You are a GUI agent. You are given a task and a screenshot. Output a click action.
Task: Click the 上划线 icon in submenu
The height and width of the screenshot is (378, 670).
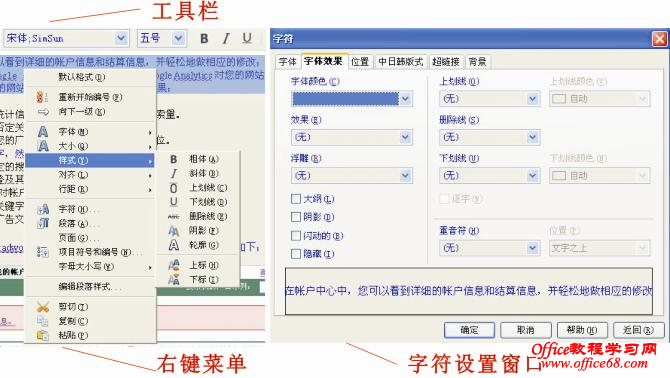[173, 188]
